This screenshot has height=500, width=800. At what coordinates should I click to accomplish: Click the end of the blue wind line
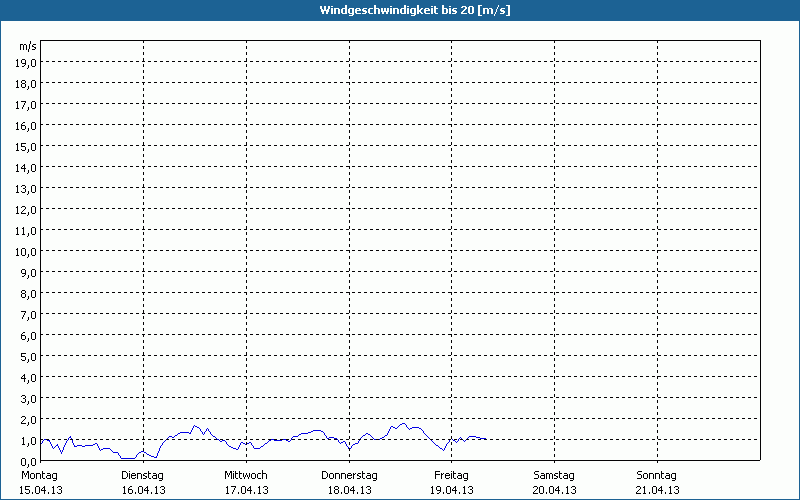(x=486, y=439)
